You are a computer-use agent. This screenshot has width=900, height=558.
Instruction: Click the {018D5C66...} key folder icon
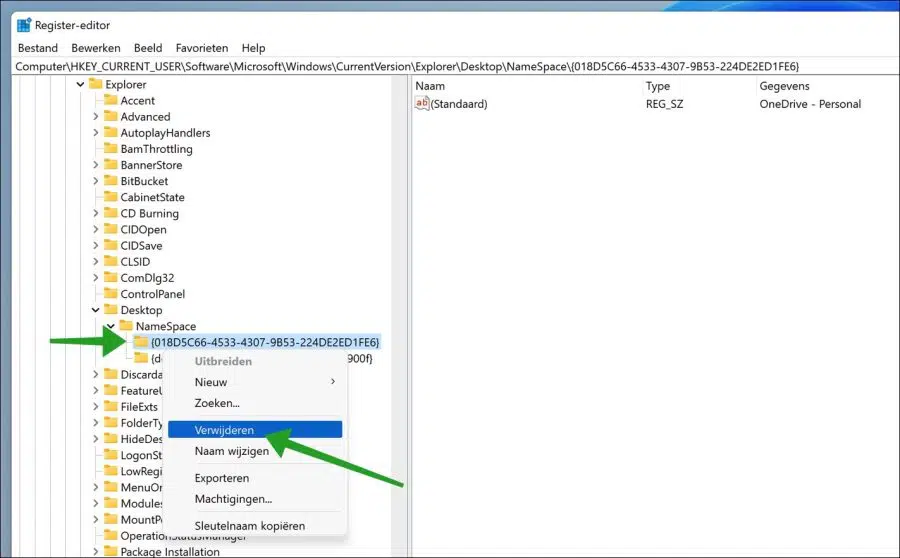[141, 342]
